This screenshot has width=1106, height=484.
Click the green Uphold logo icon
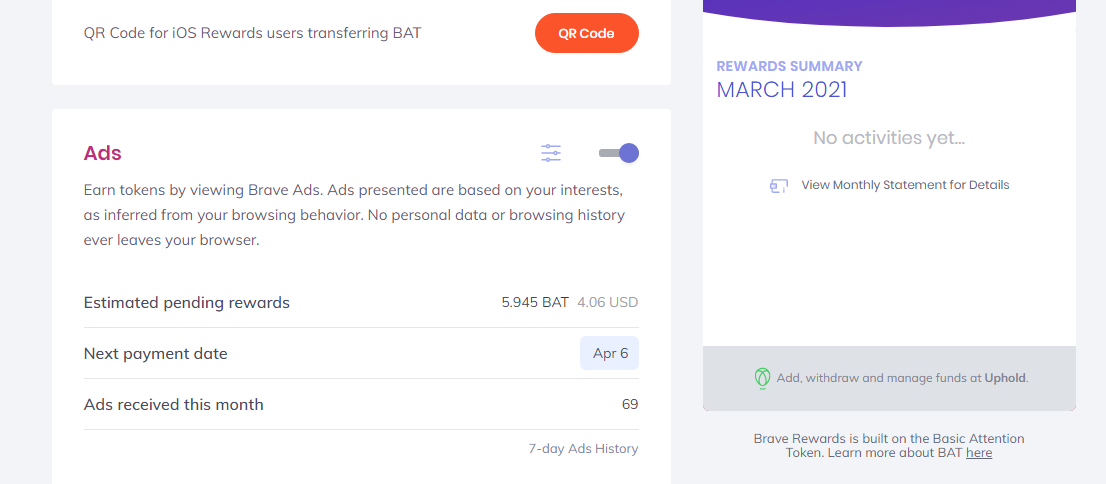pyautogui.click(x=762, y=378)
